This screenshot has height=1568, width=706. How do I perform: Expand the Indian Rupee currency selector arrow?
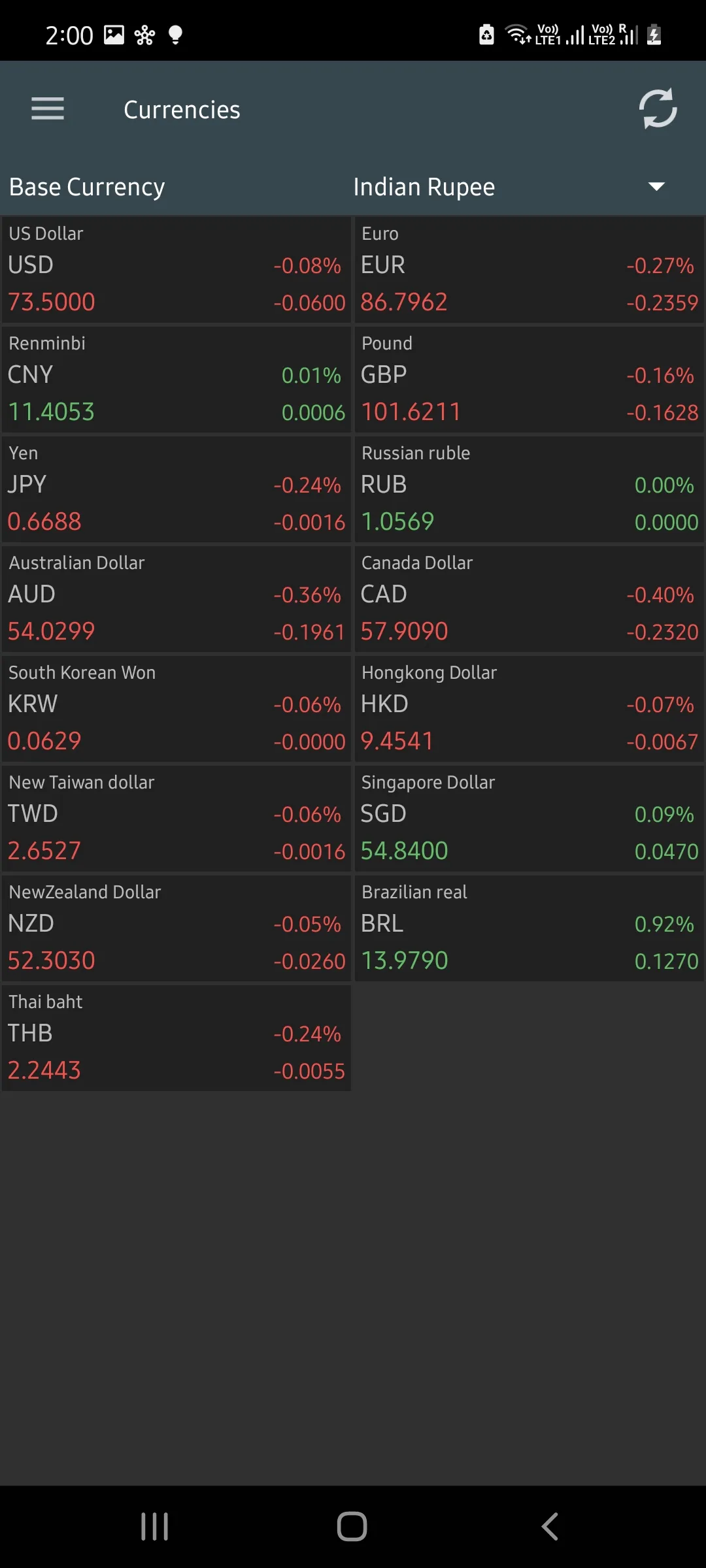point(656,187)
